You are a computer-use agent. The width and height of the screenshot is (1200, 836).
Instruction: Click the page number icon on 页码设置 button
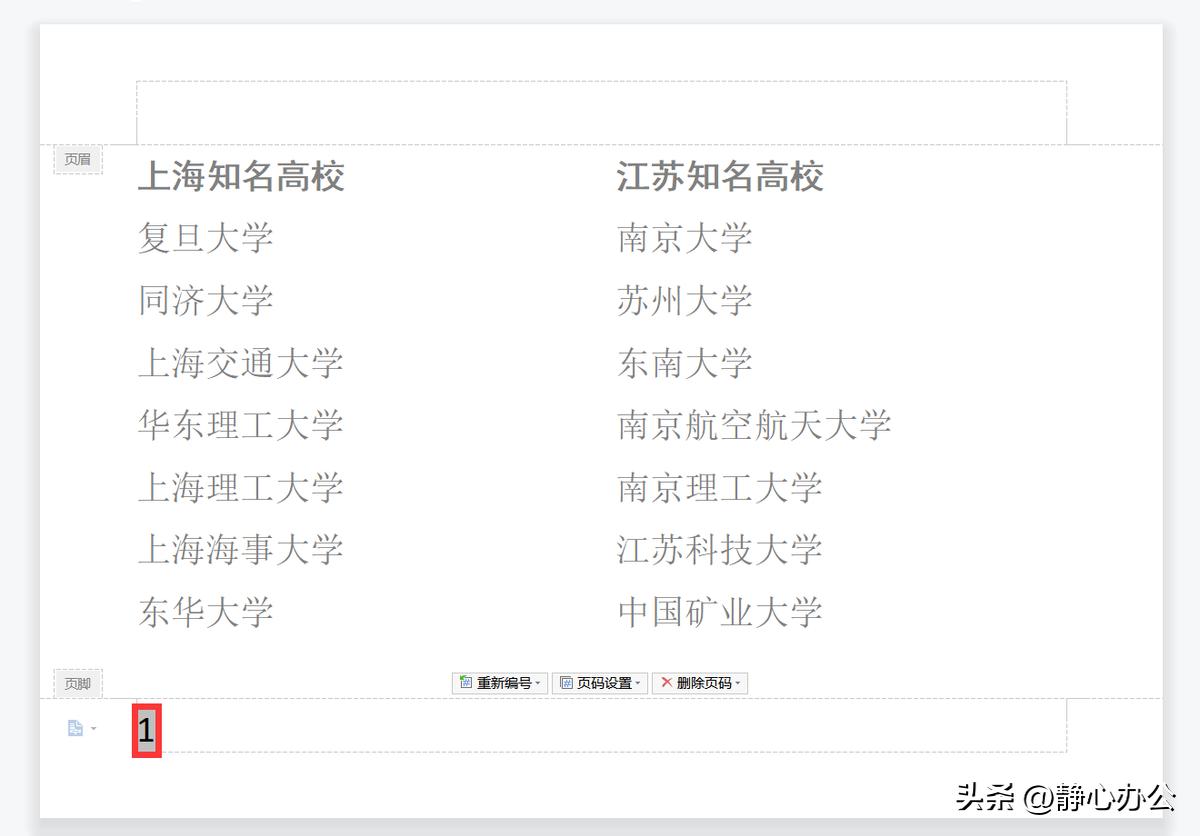click(x=565, y=682)
